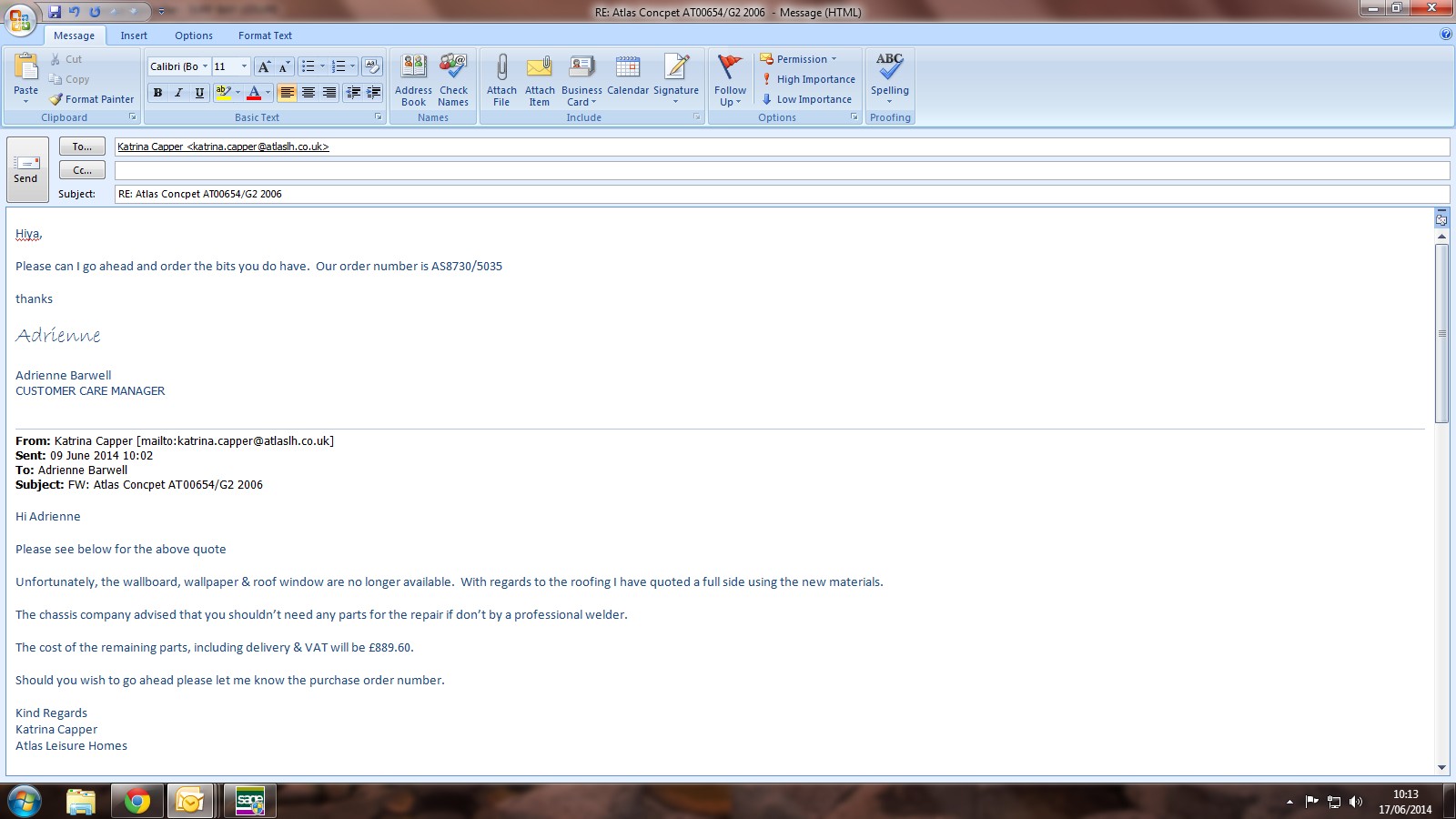Clear all text formatting

(371, 66)
